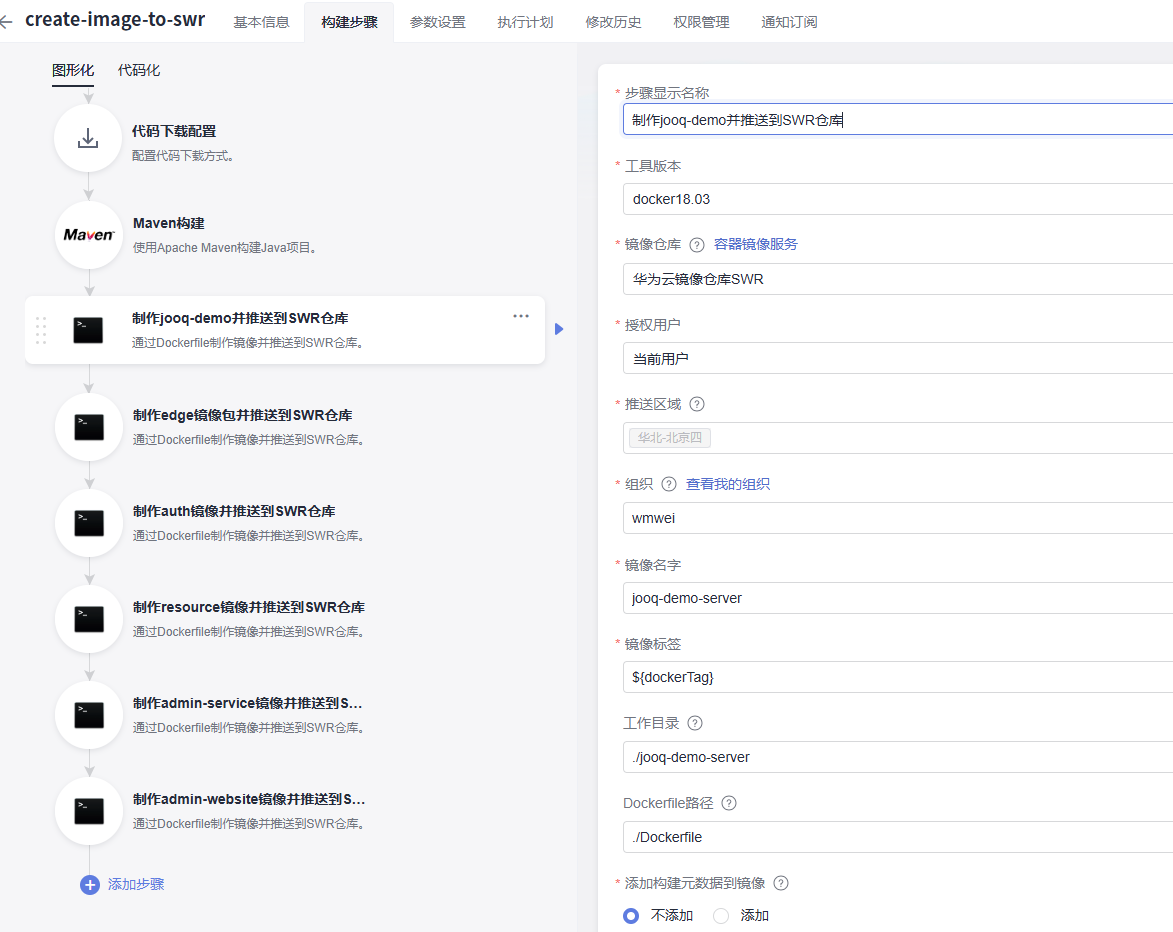Open the 容器镜像服务 link
This screenshot has width=1173, height=932.
756,245
